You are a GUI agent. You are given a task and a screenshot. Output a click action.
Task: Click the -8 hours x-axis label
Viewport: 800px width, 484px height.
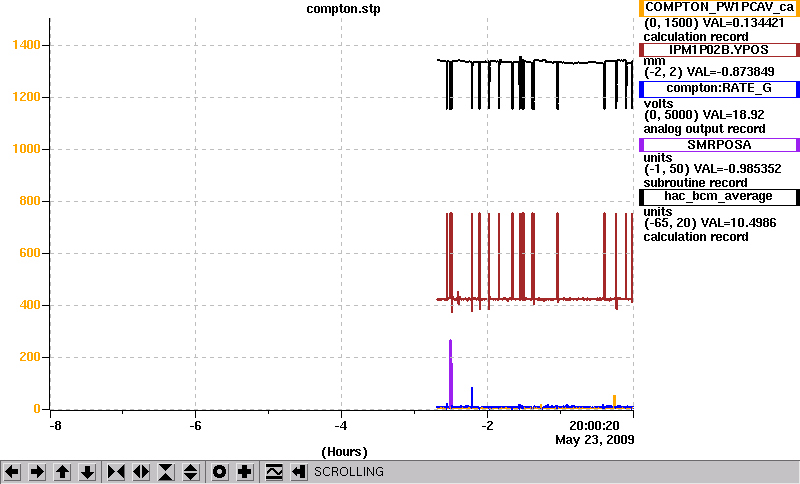(55, 426)
